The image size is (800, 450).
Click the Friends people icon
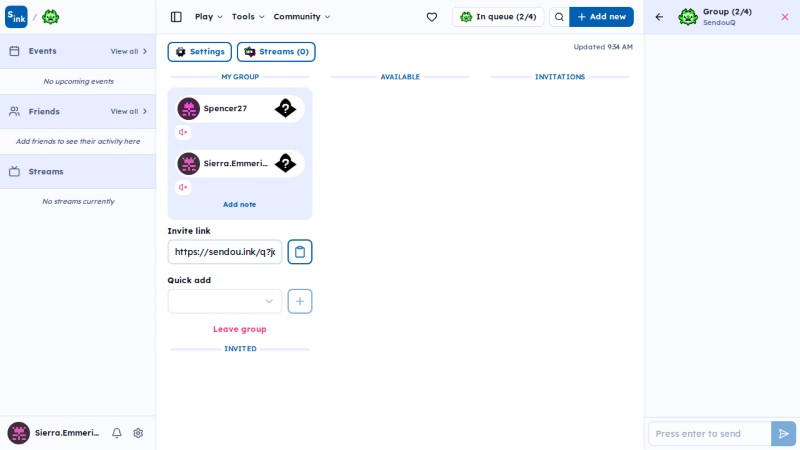click(x=14, y=111)
